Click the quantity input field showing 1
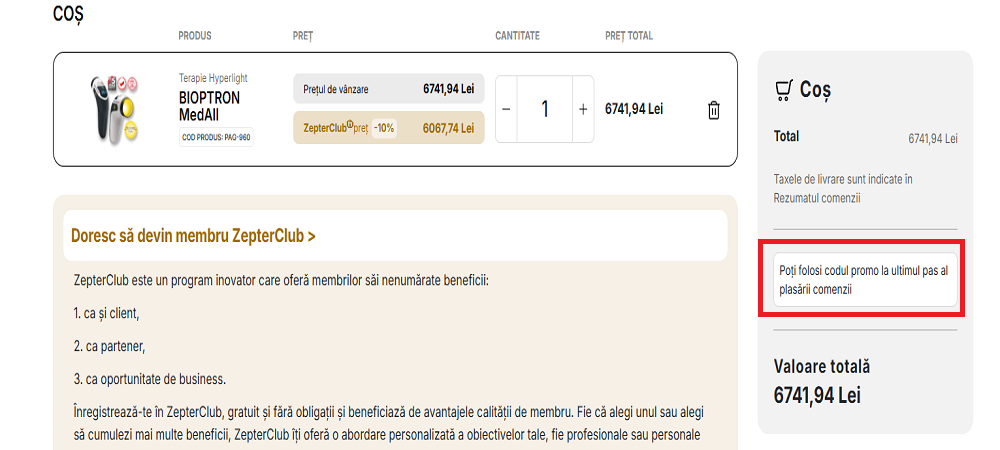The width and height of the screenshot is (1000, 450). click(544, 109)
